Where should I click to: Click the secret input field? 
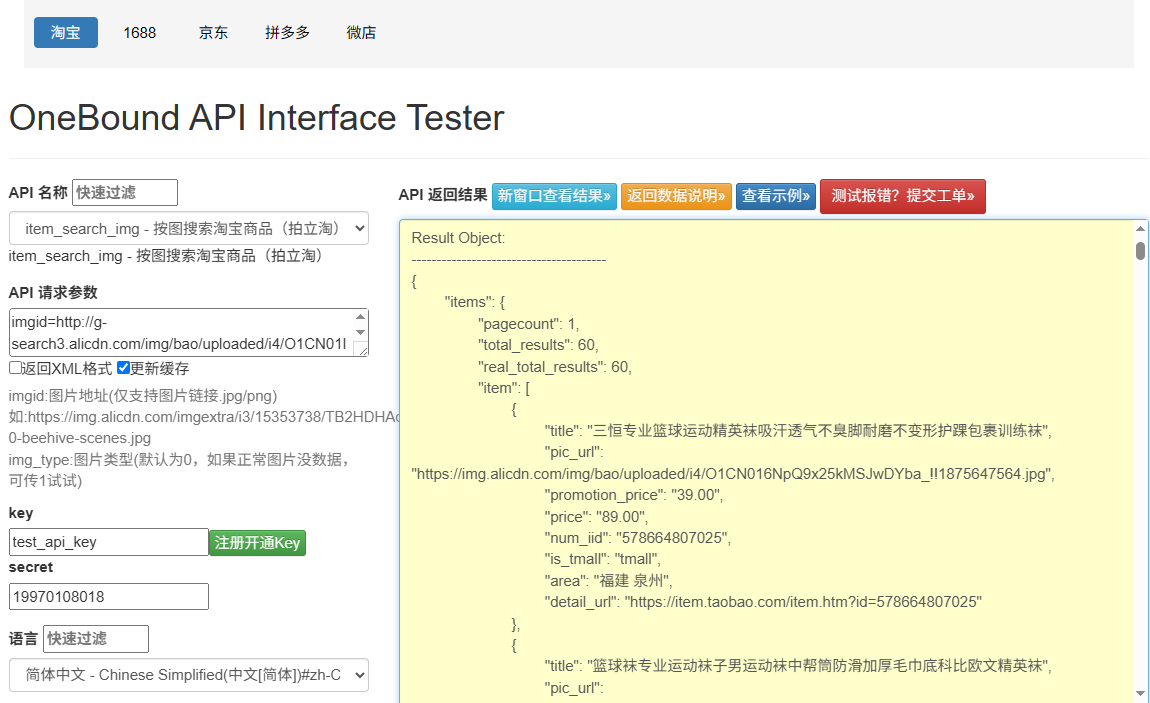109,596
